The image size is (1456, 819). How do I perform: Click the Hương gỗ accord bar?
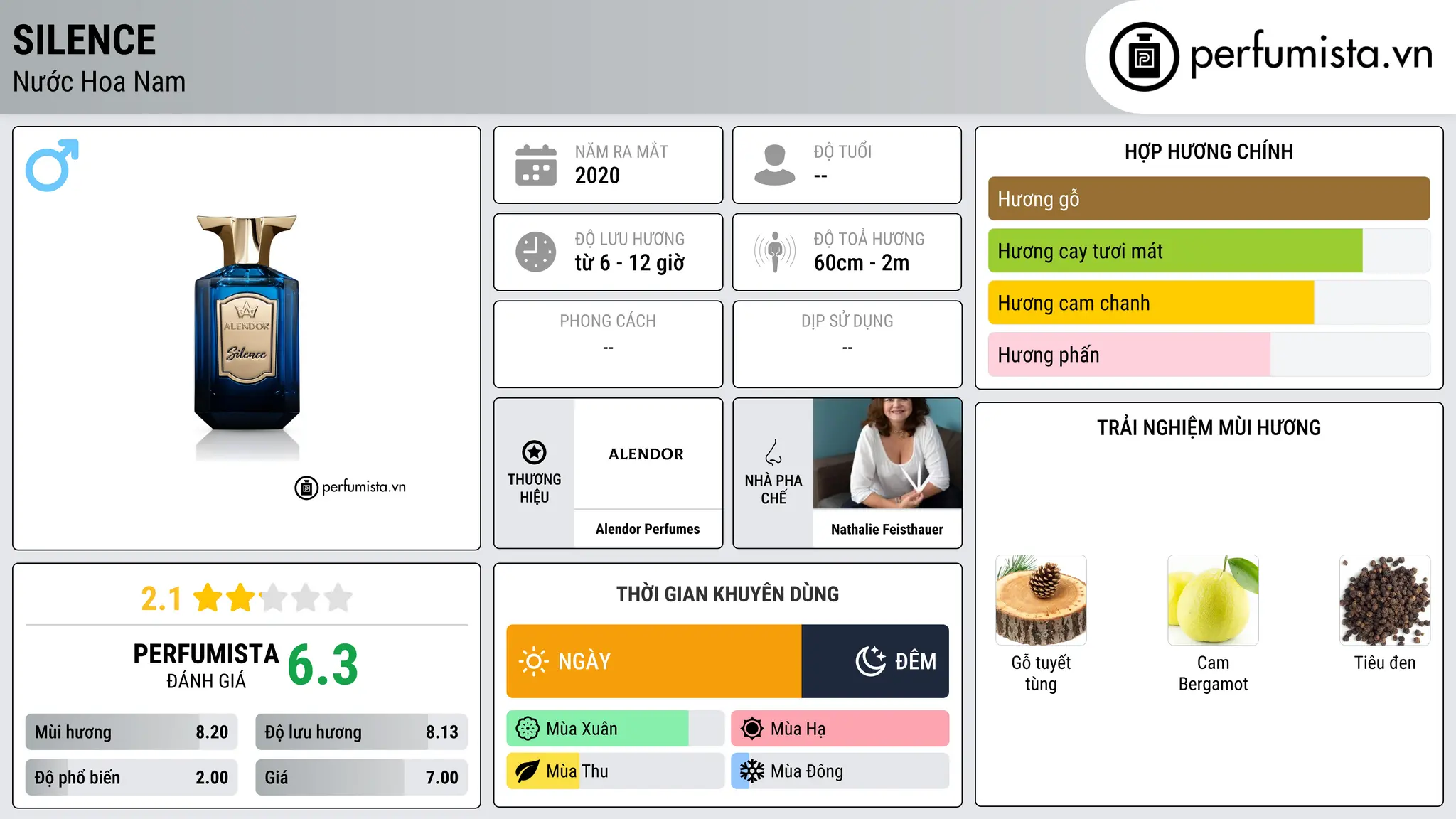(x=1209, y=199)
